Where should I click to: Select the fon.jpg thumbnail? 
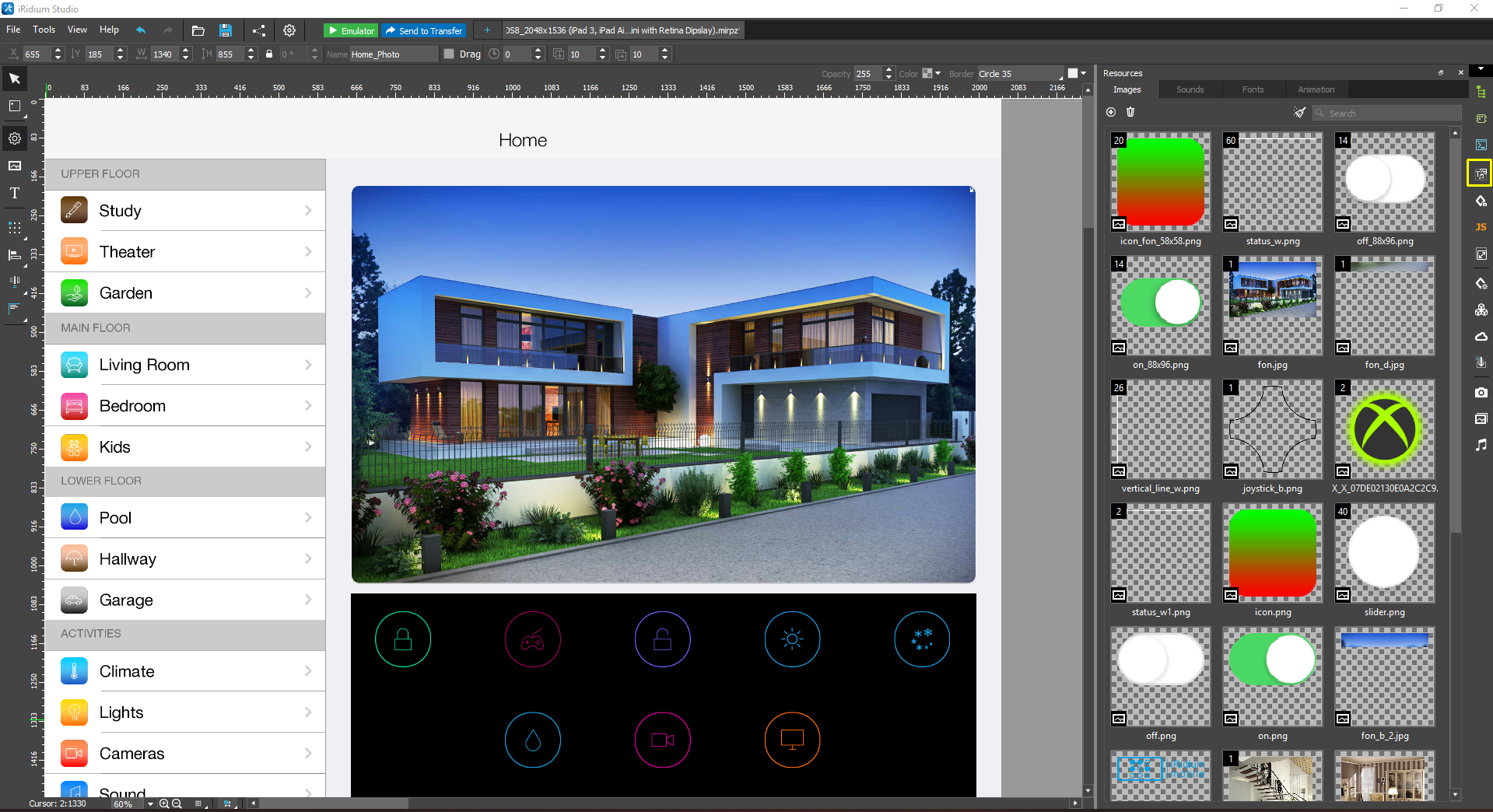coord(1272,306)
